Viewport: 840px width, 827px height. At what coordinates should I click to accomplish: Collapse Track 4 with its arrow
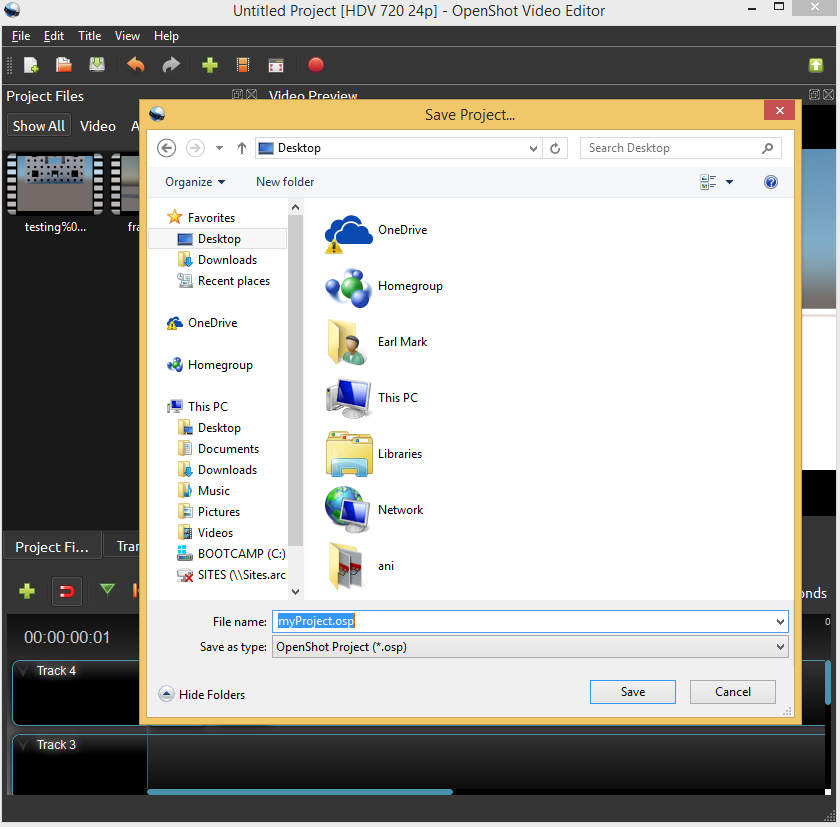(22, 670)
